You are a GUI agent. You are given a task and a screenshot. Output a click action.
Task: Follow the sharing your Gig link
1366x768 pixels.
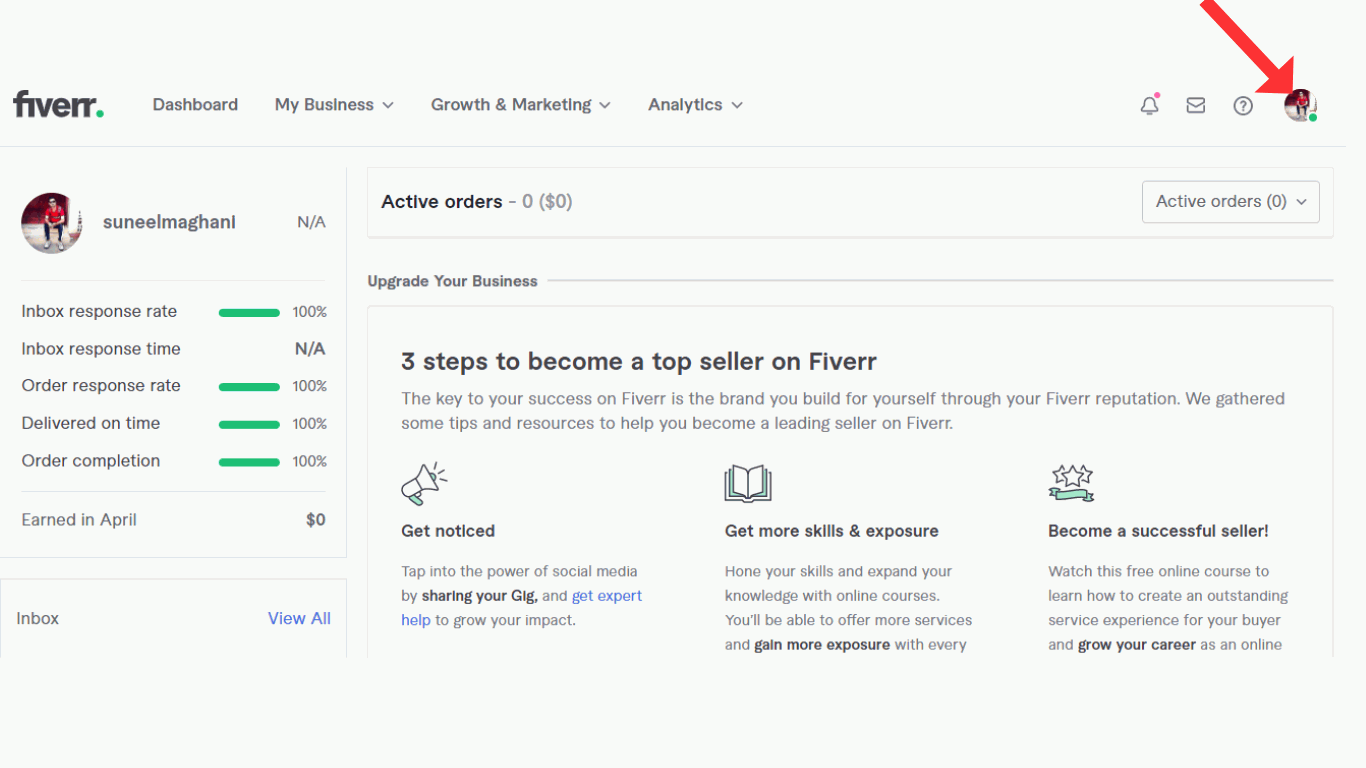click(x=480, y=596)
